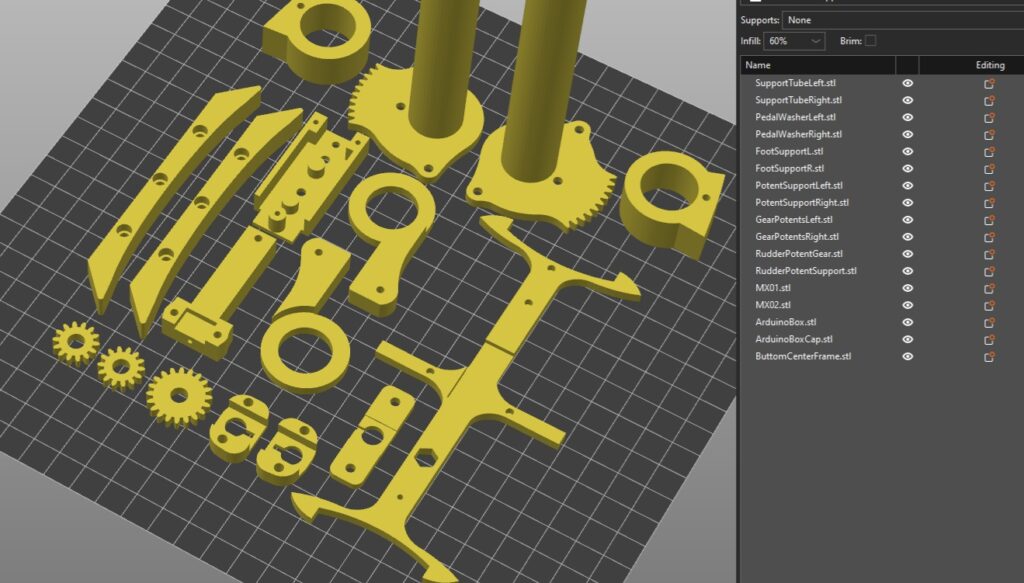The width and height of the screenshot is (1024, 583).
Task: Select RudderPotentSupport.stl in the object list
Action: [x=805, y=271]
